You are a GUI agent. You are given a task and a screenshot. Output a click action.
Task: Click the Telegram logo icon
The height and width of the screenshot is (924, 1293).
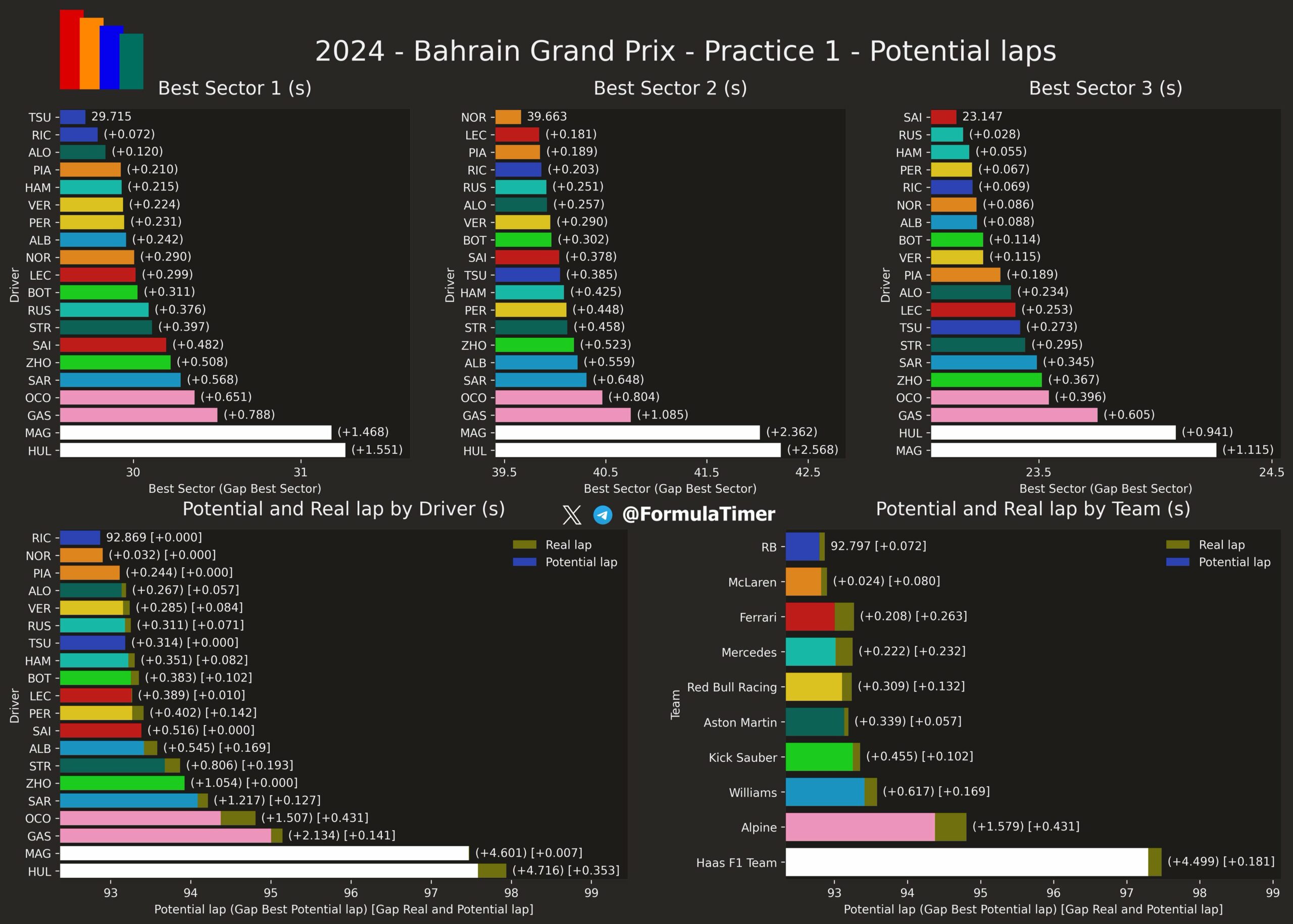(x=603, y=515)
